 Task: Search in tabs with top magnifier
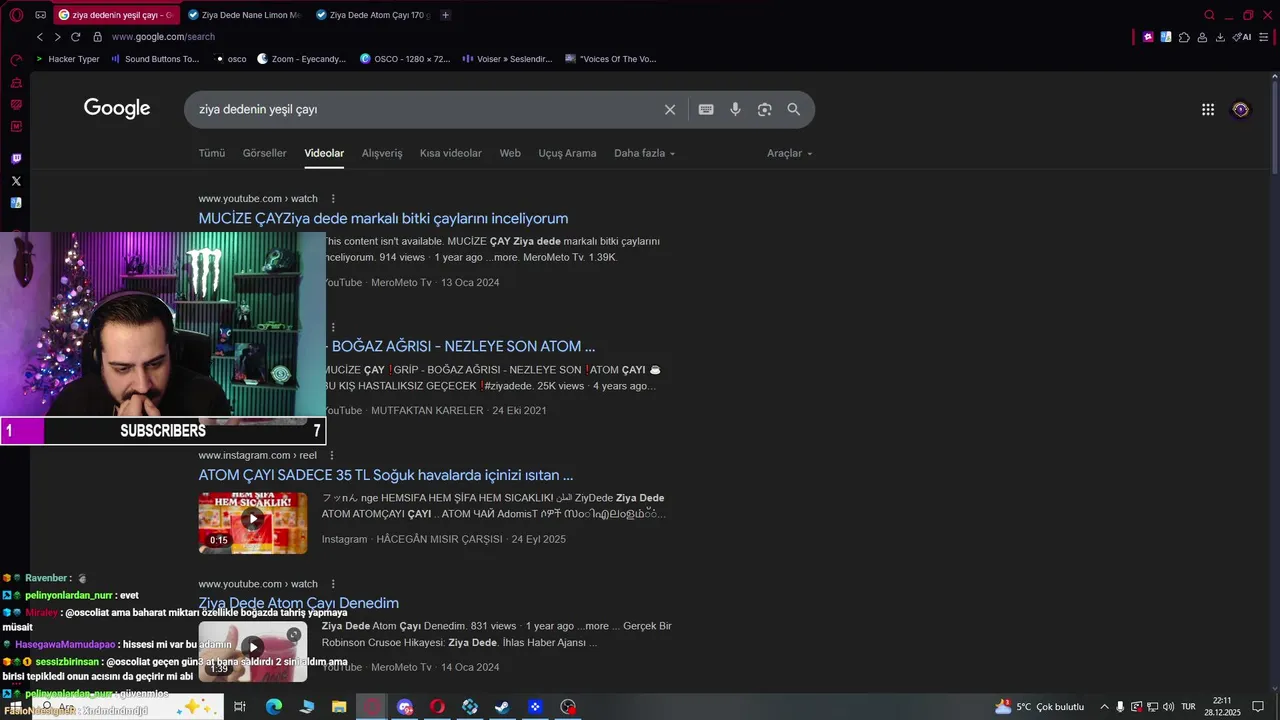click(1209, 15)
